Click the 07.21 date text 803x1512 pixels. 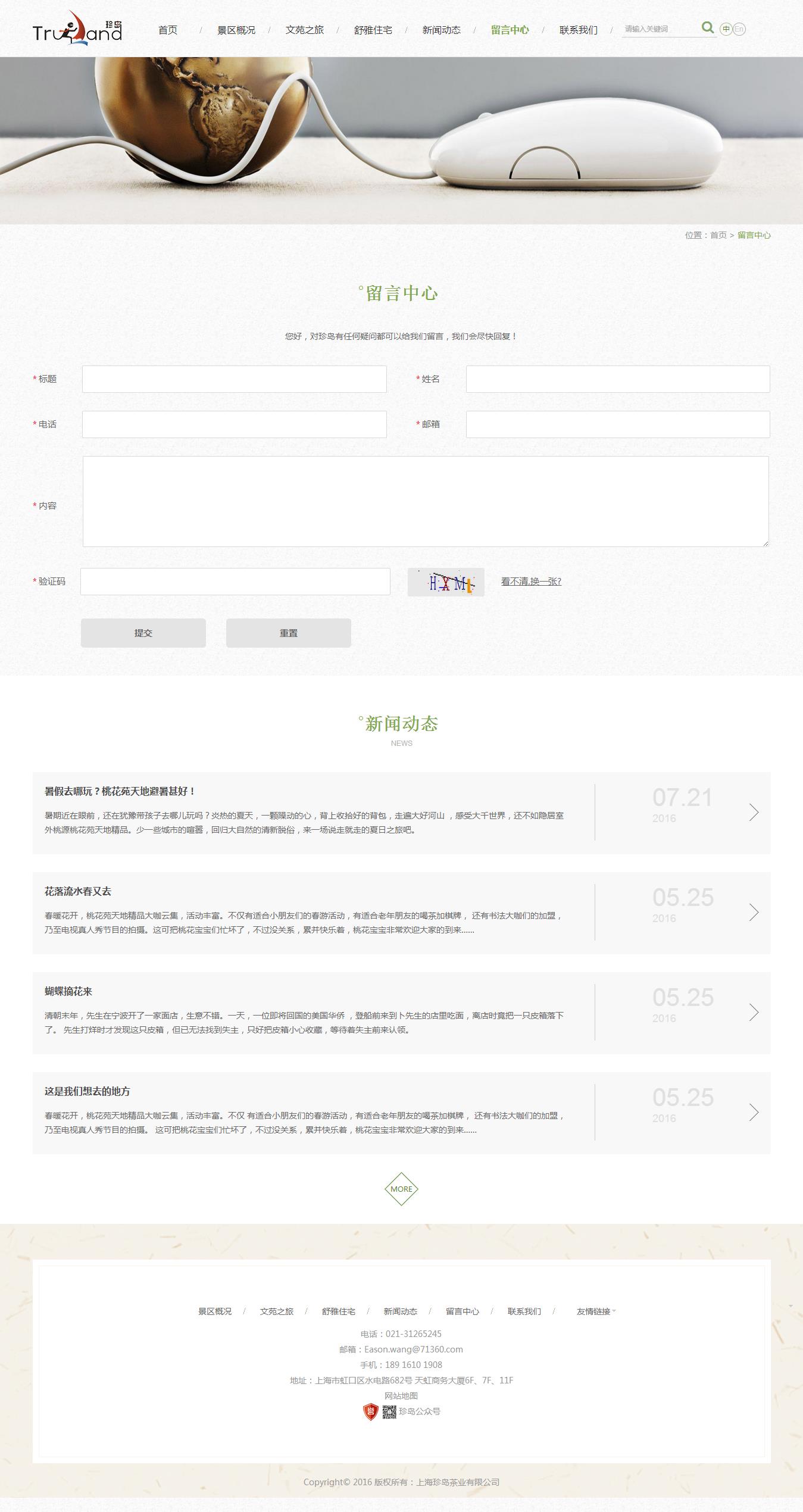[x=682, y=798]
